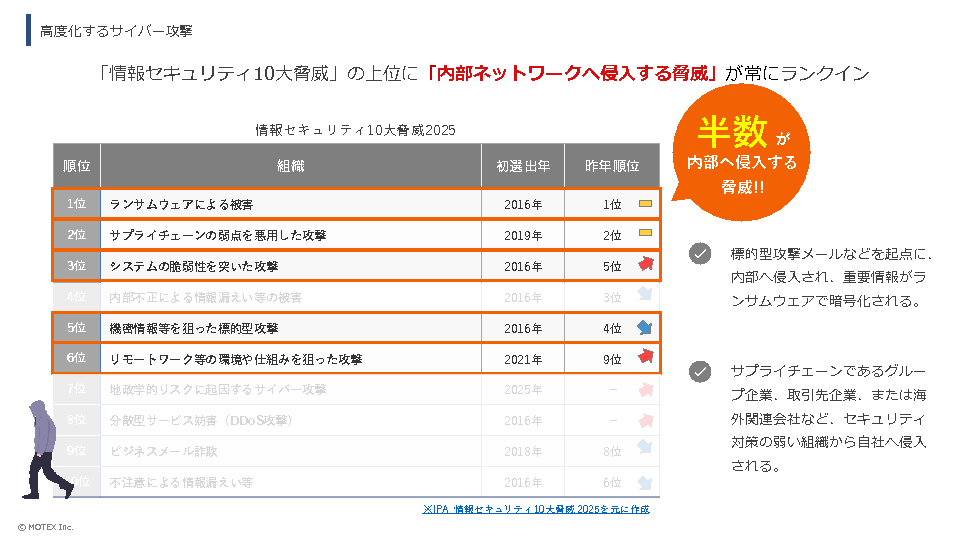Click the red 内部ネットワークへ侵入する脅威 headline text

click(x=573, y=73)
